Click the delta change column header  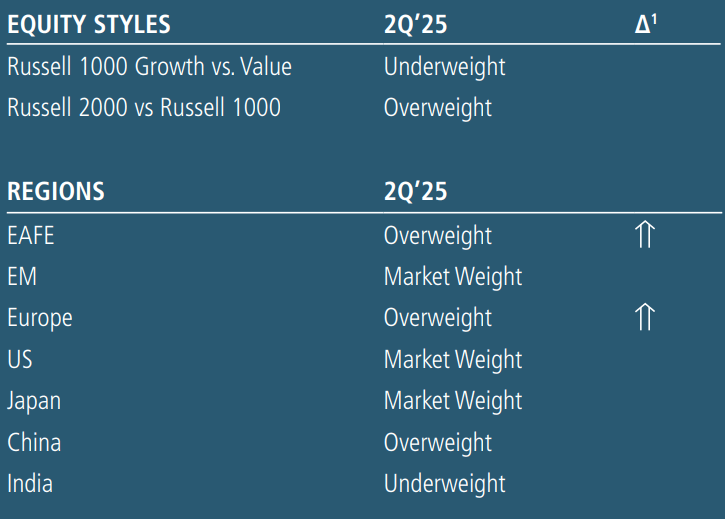pyautogui.click(x=646, y=25)
